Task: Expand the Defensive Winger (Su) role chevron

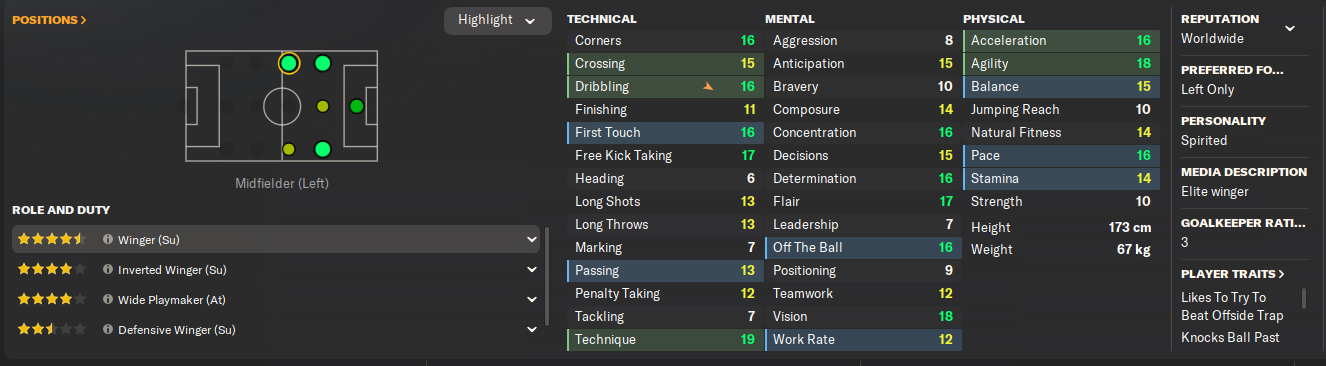Action: (531, 329)
